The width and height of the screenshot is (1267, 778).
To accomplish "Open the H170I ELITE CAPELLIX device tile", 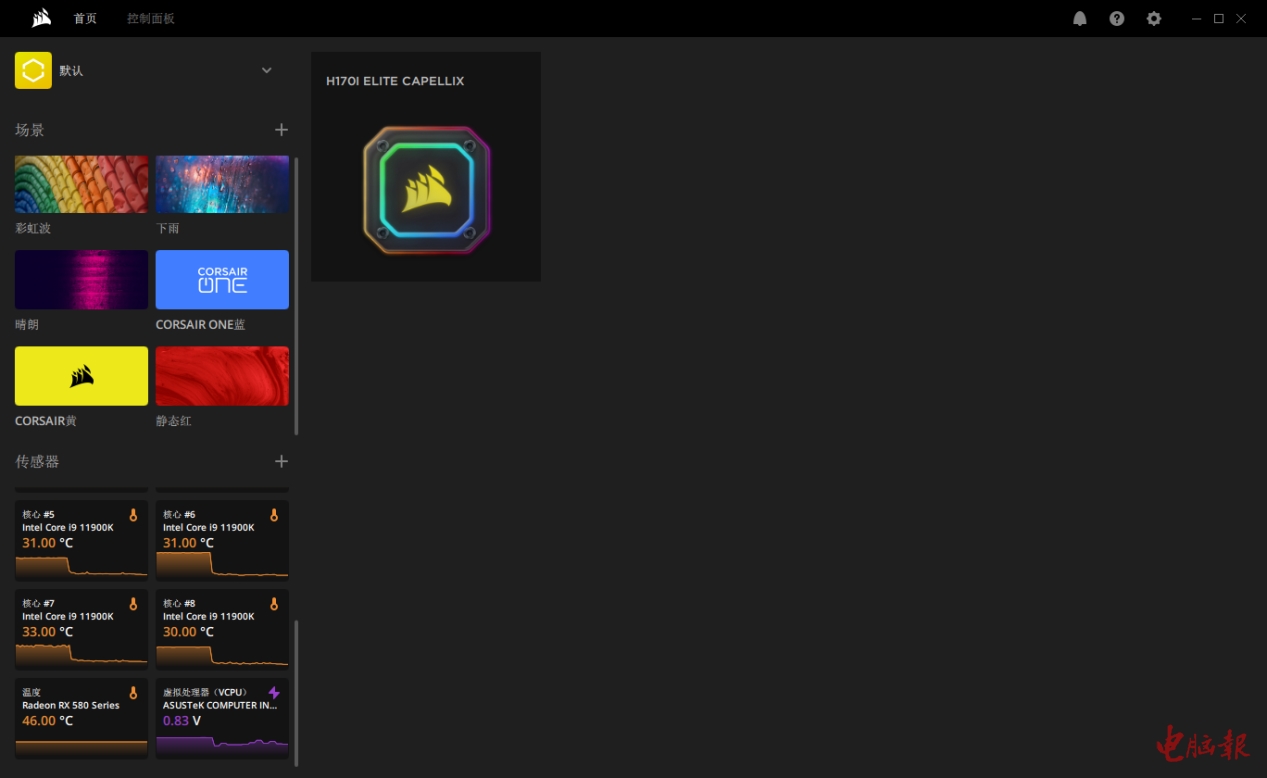I will click(426, 167).
